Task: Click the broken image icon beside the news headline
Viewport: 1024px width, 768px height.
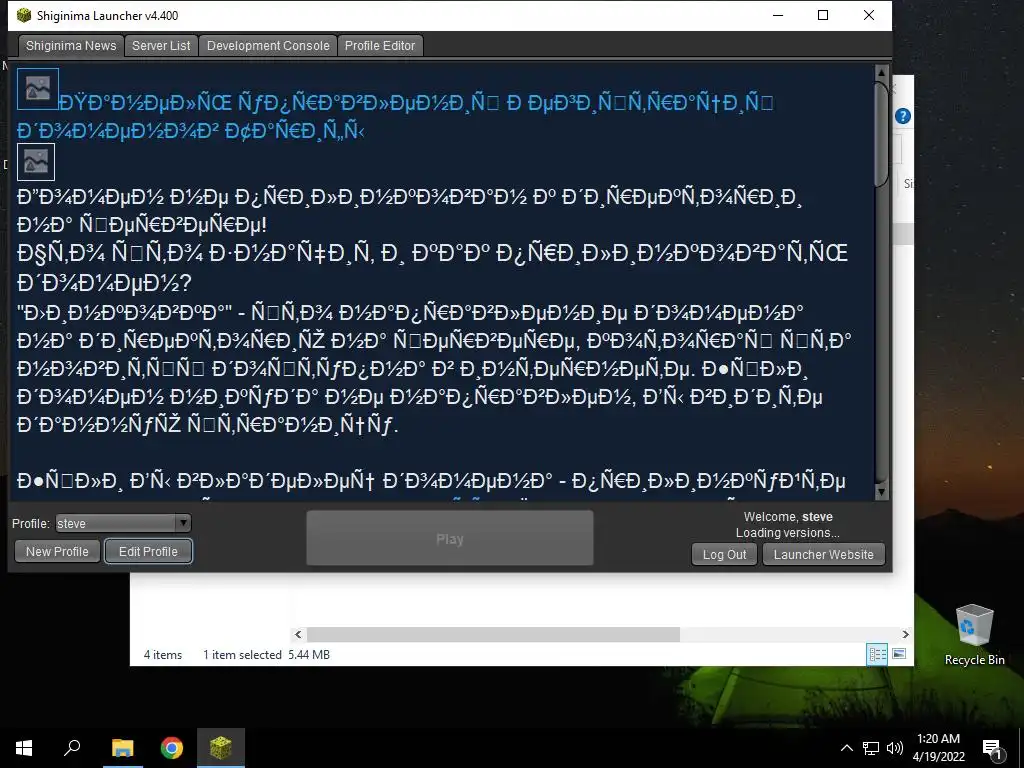Action: coord(38,89)
